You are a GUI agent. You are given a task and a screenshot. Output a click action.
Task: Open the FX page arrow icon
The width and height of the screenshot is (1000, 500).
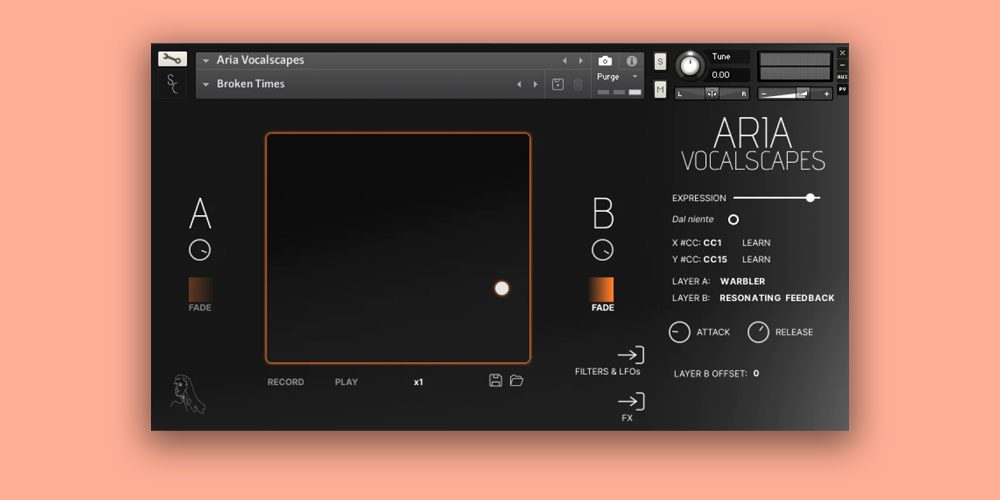click(x=630, y=402)
